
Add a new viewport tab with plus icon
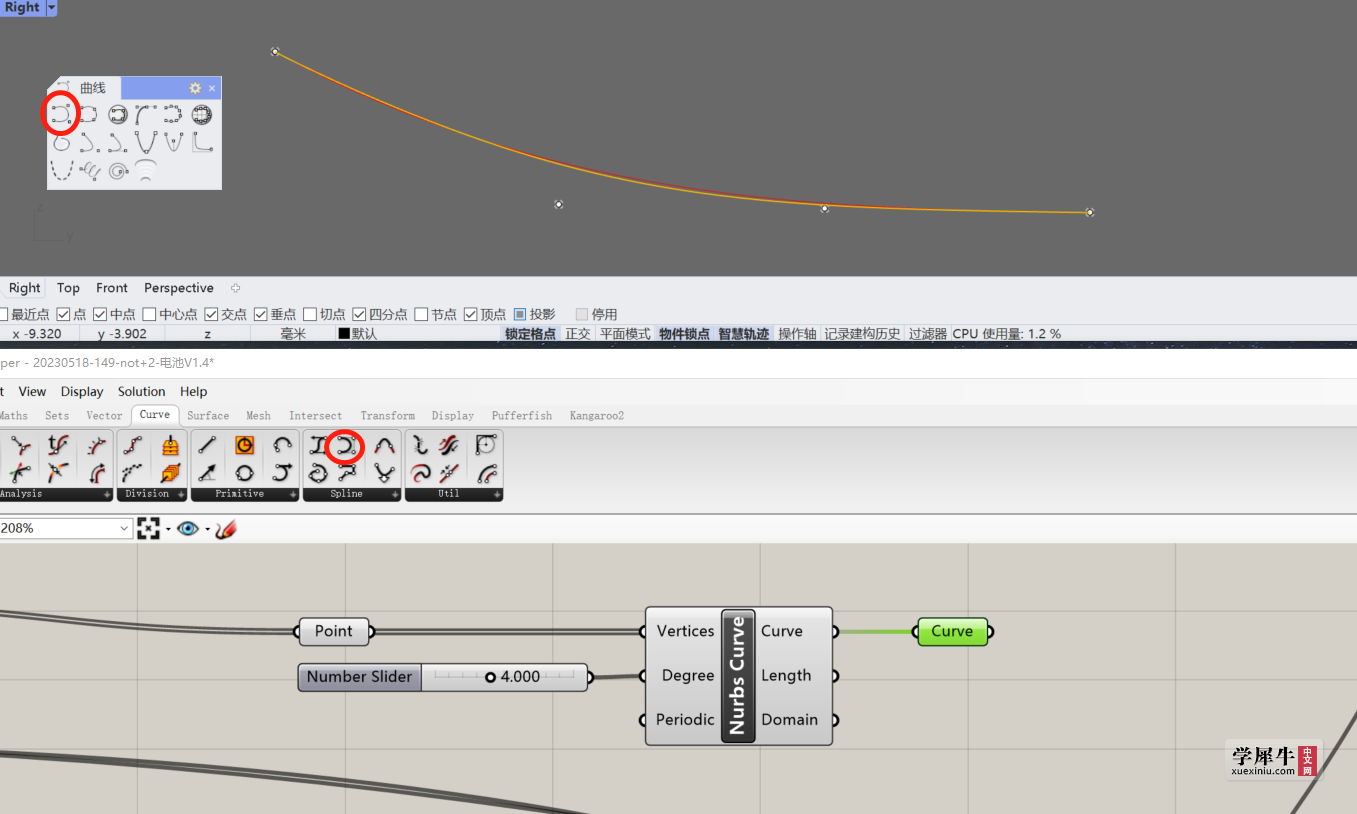pos(236,288)
